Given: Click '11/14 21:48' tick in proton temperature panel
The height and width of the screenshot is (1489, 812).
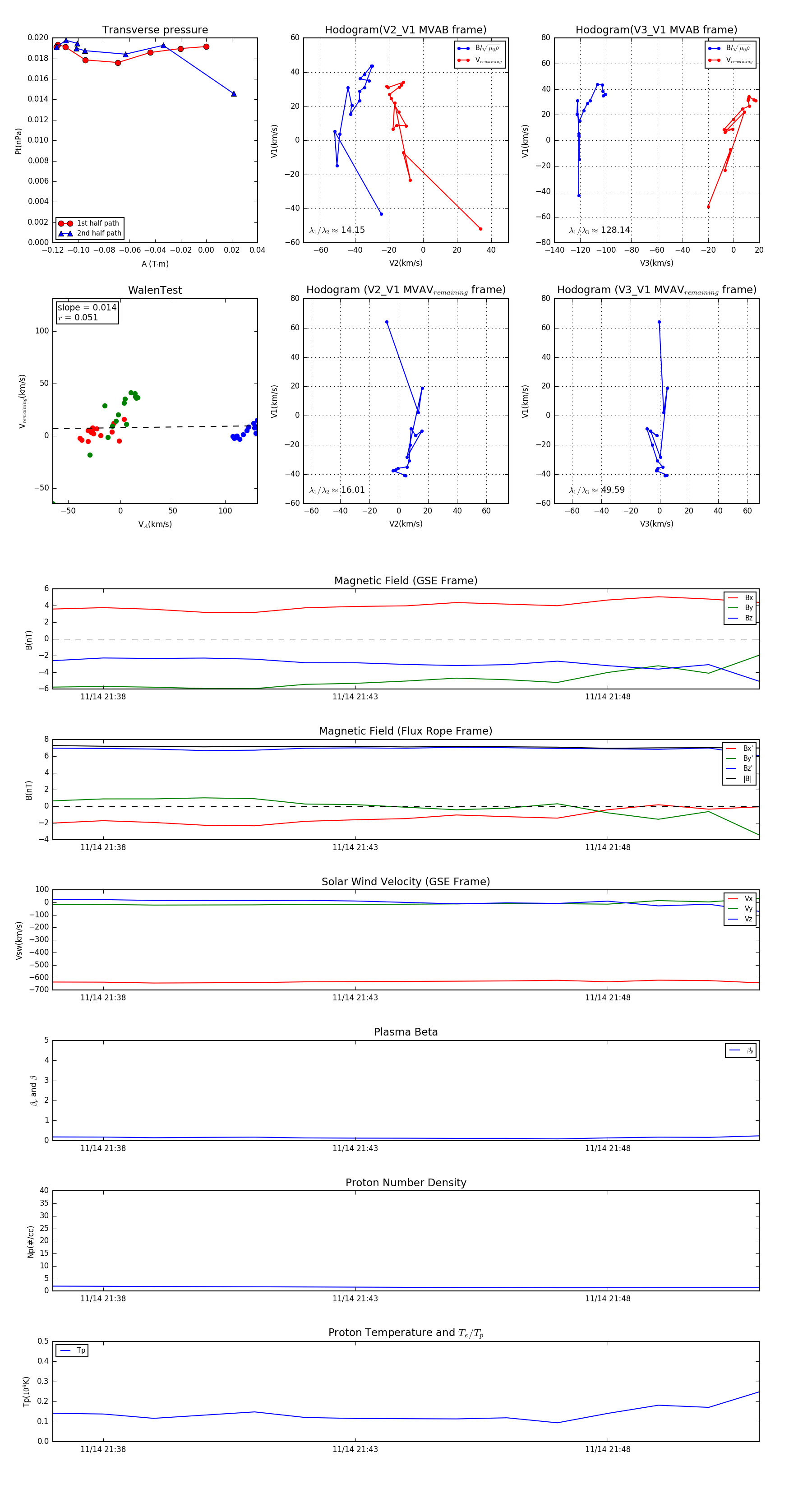Looking at the screenshot, I should click(607, 1449).
